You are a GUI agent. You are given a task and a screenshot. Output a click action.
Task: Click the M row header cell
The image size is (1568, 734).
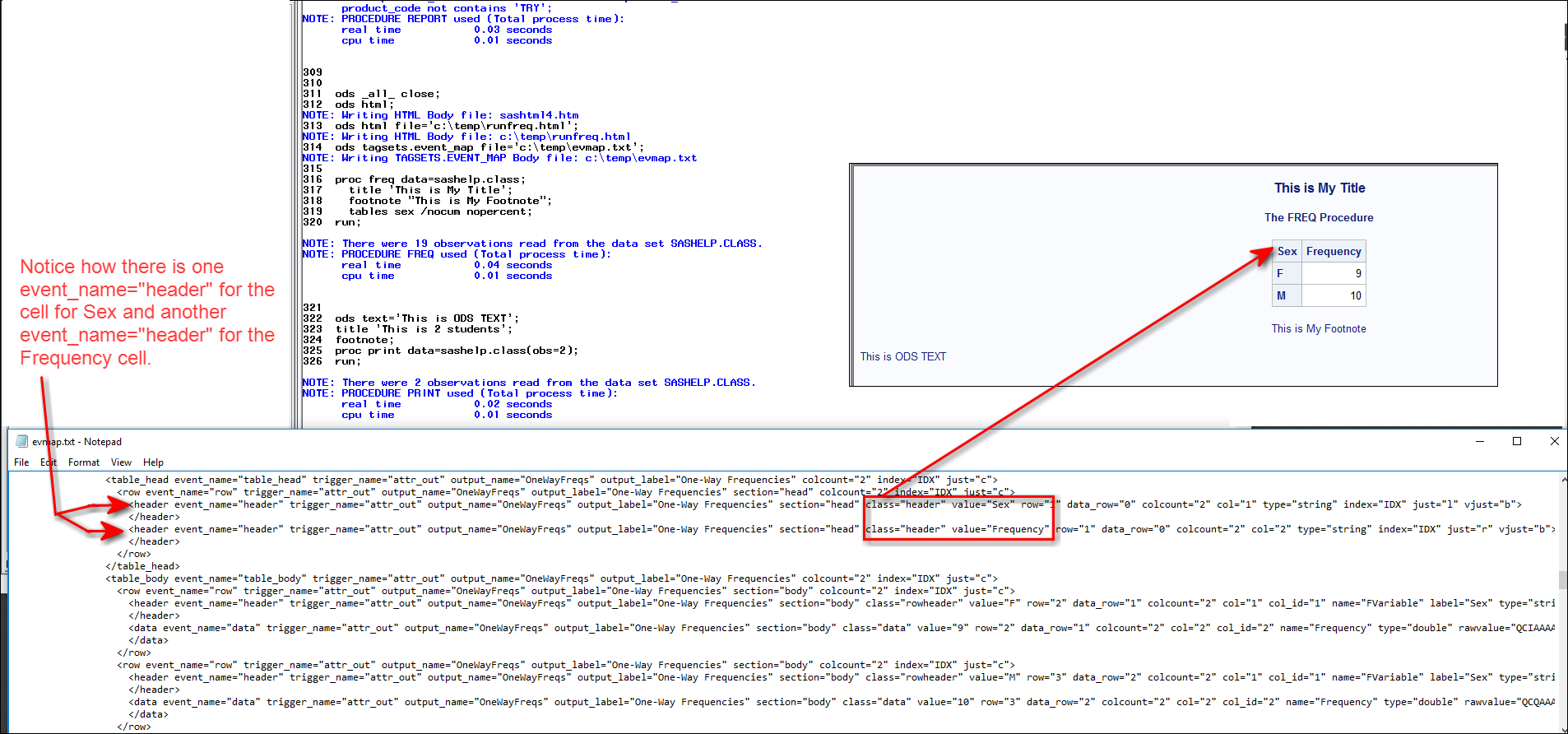click(x=1287, y=296)
